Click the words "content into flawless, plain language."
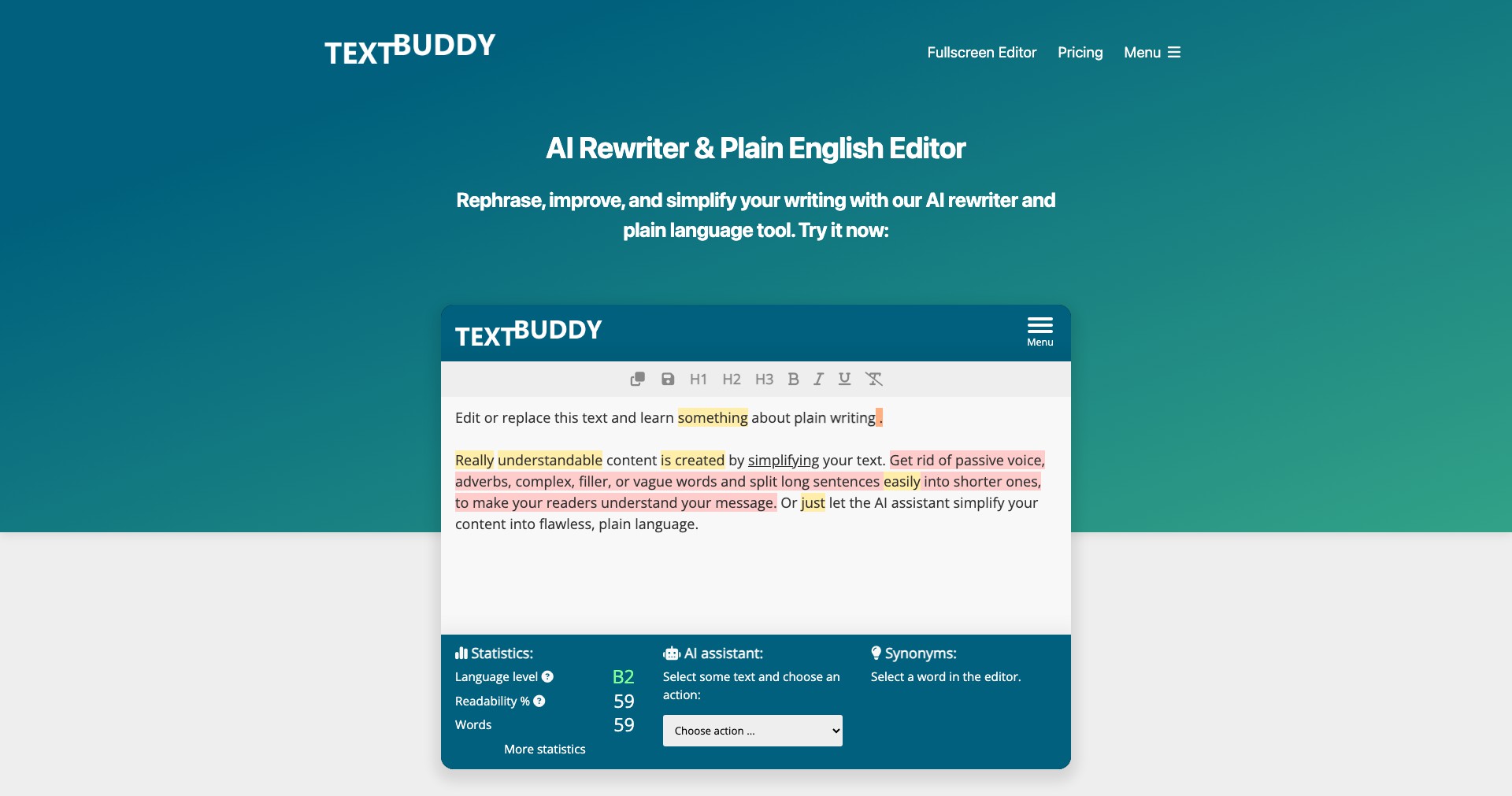The image size is (1512, 796). (576, 524)
